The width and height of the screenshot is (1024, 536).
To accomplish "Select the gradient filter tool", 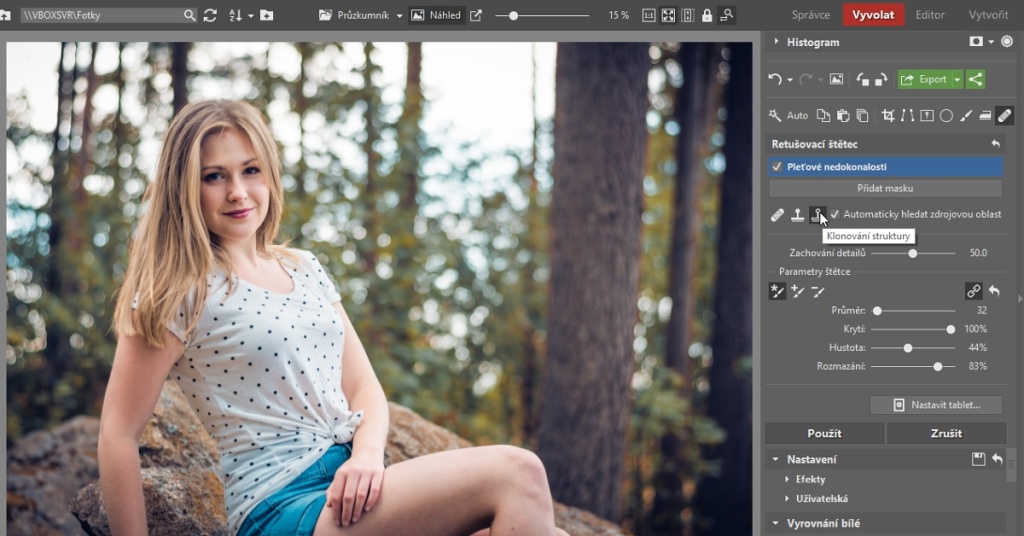I will point(927,116).
